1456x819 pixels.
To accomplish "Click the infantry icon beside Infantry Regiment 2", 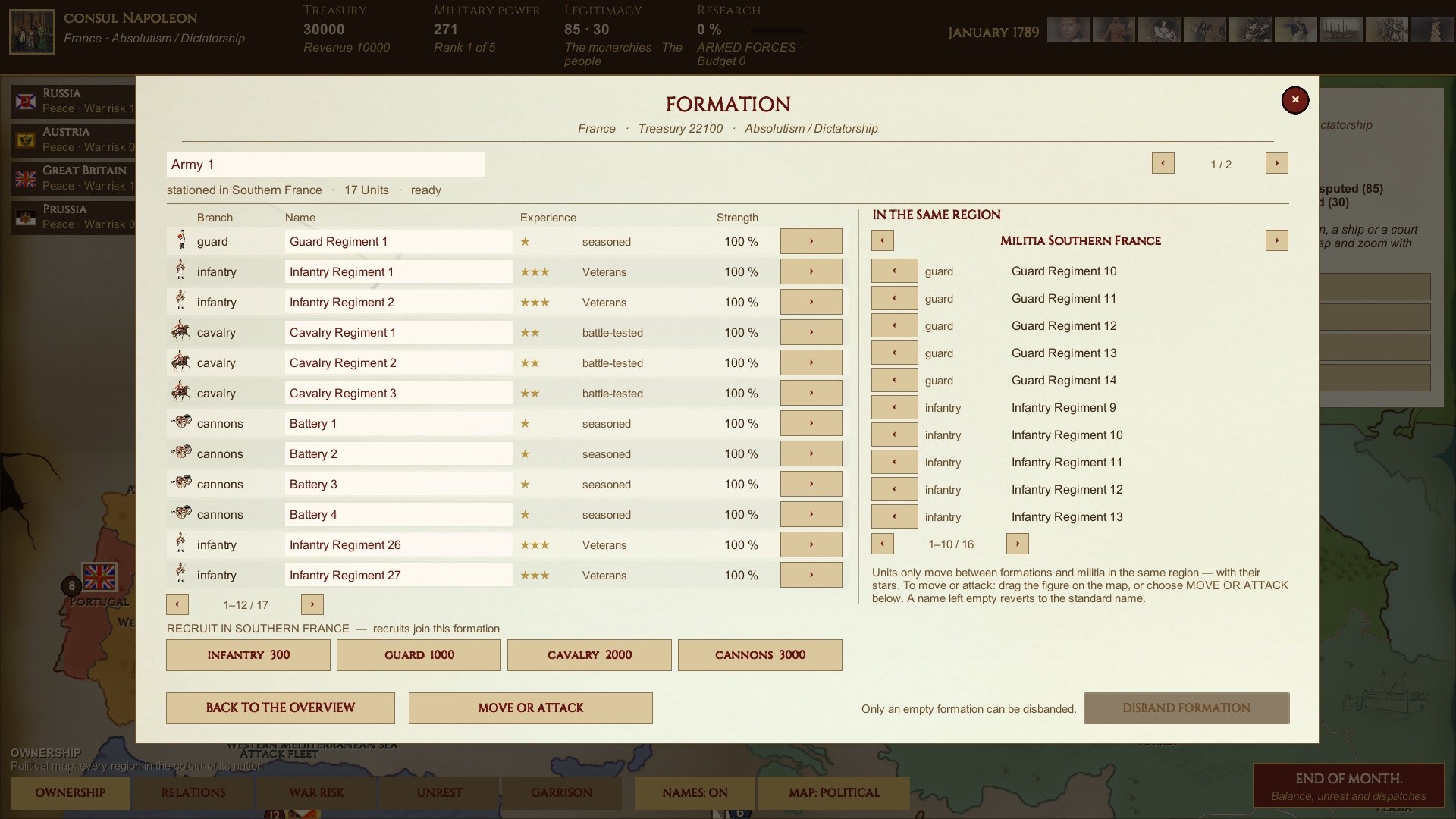I will (x=180, y=300).
